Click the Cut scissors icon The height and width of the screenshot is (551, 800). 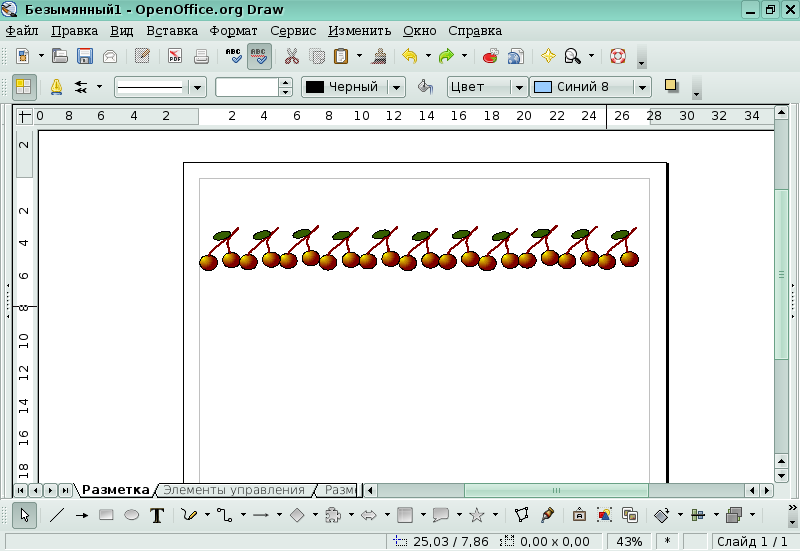(291, 56)
